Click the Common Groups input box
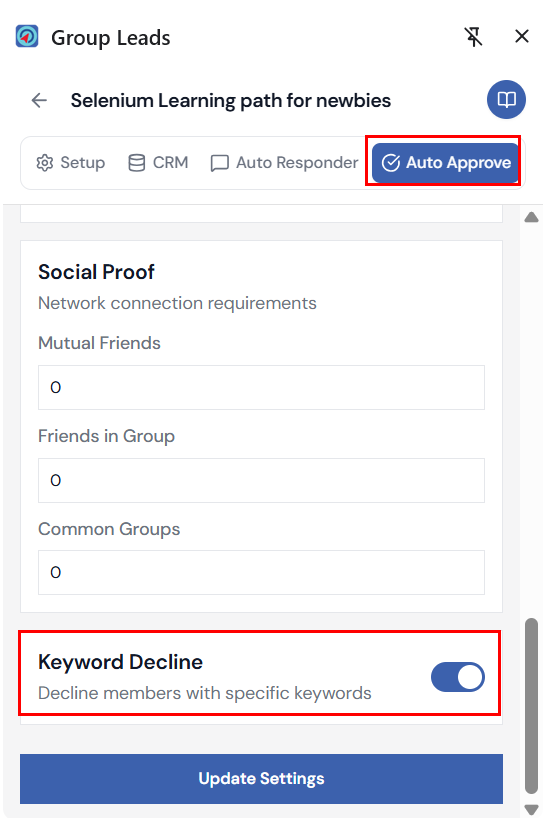Viewport: 549px width, 818px height. pos(261,572)
